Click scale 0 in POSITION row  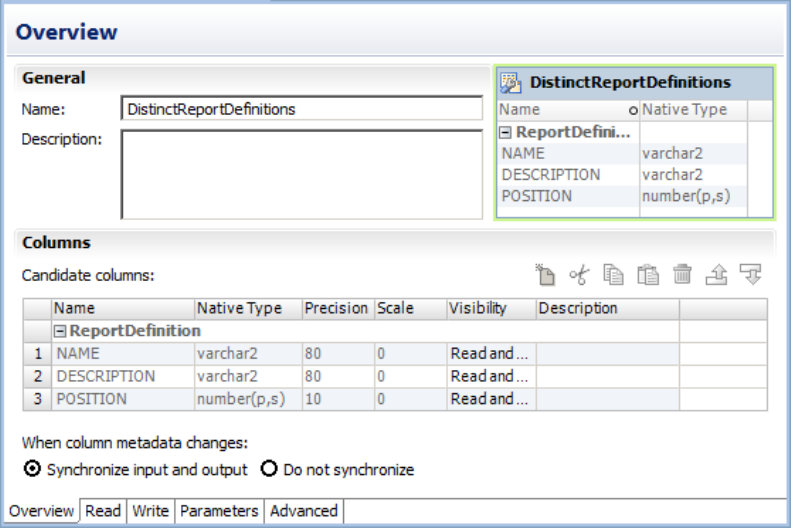[411, 399]
